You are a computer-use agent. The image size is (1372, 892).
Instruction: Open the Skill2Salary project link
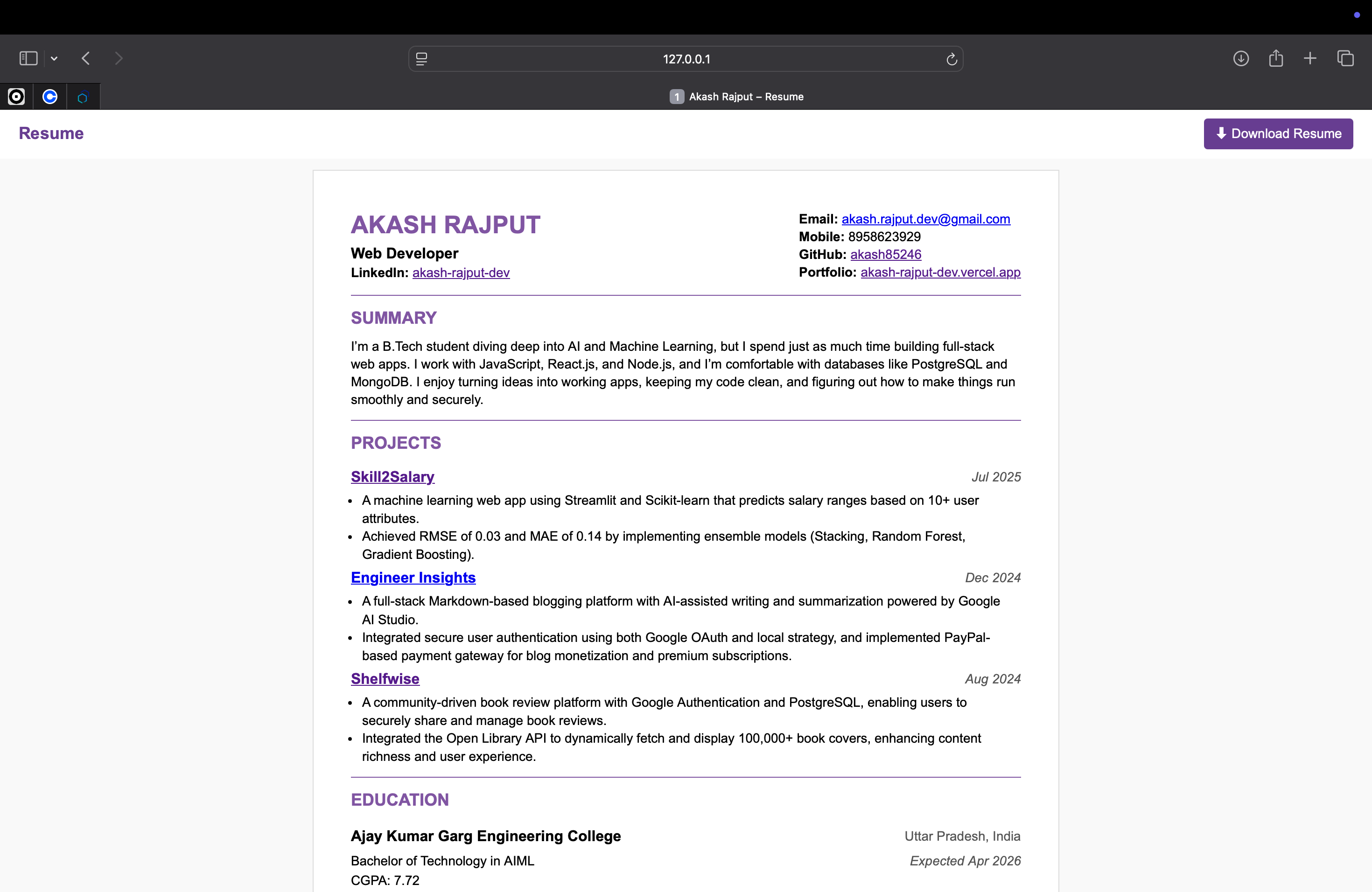392,476
